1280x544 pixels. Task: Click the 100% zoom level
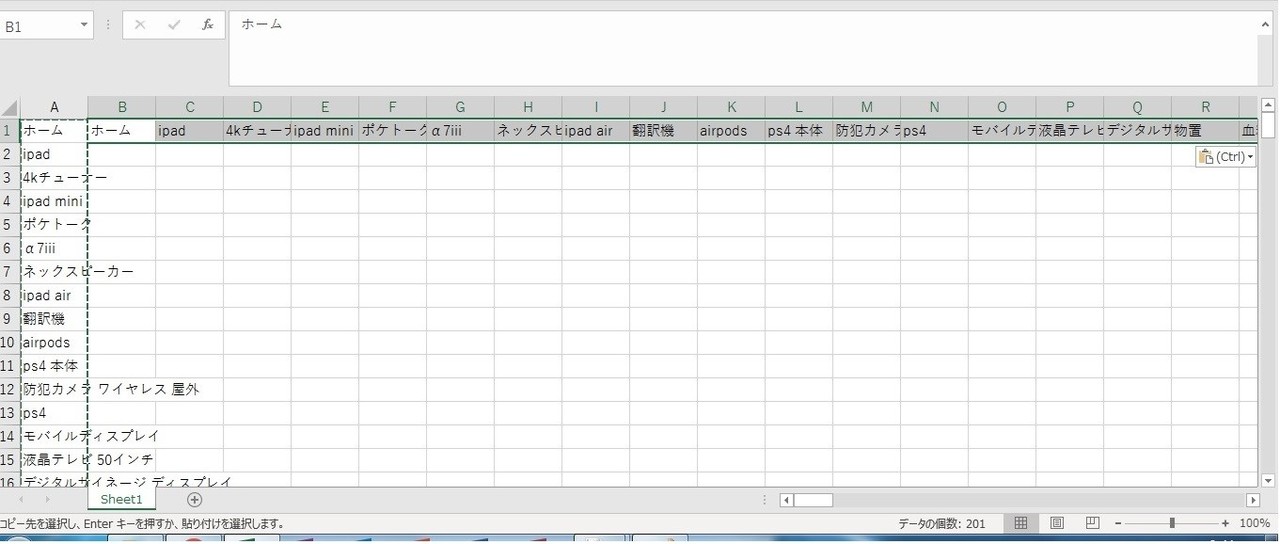1254,523
